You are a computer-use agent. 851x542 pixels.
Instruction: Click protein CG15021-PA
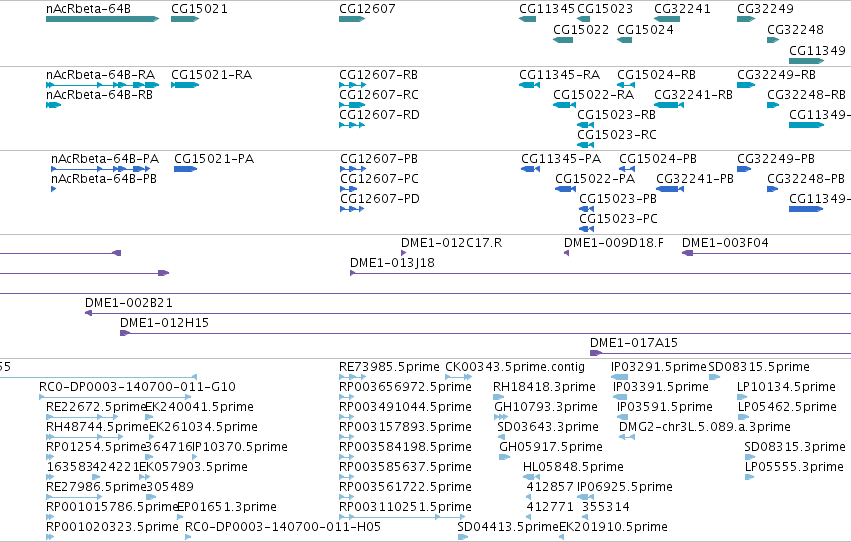pos(214,159)
